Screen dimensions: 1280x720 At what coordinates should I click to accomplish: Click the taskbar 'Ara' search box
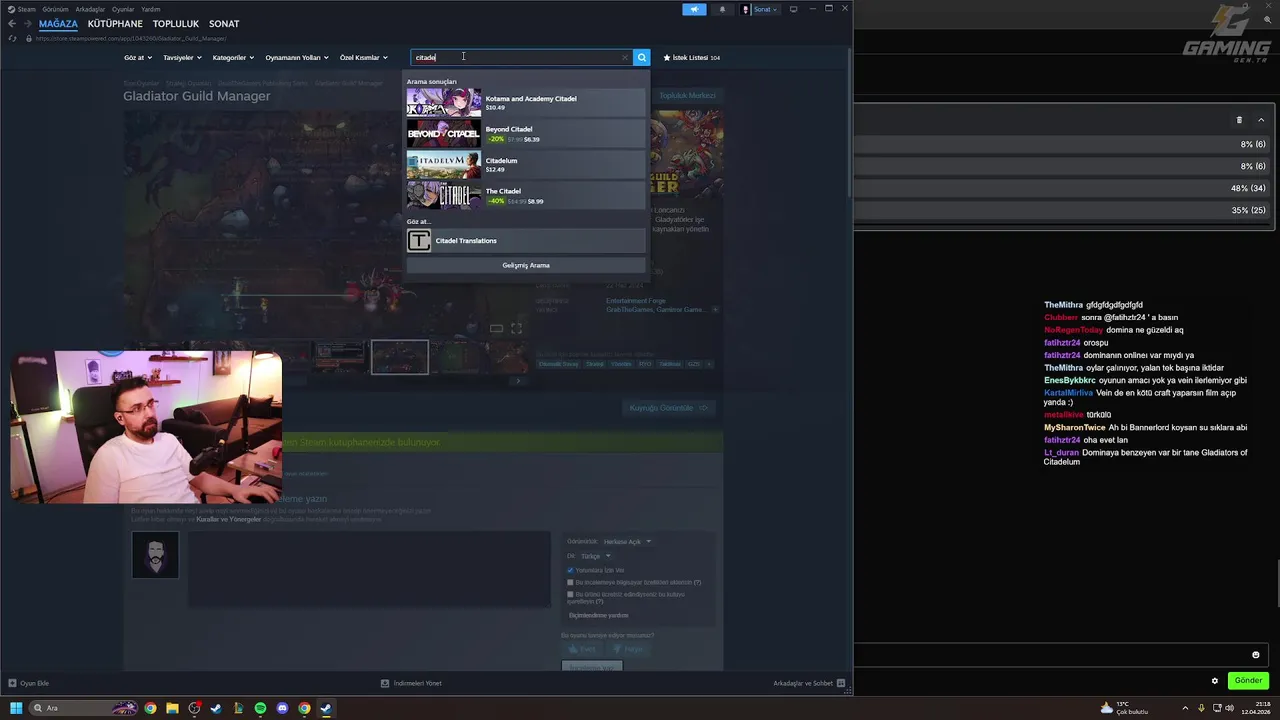[x=83, y=708]
